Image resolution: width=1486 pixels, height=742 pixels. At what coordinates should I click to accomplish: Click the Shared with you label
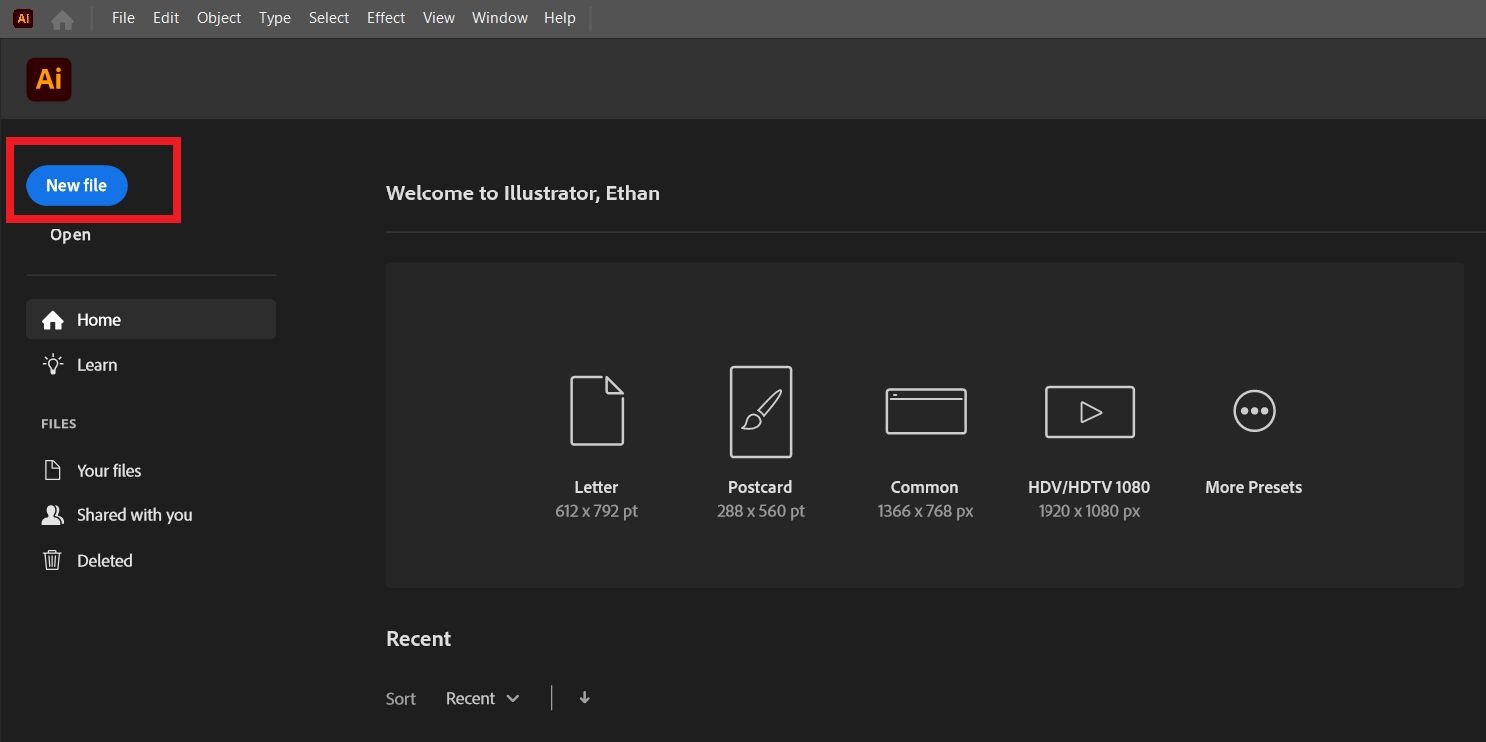point(135,515)
